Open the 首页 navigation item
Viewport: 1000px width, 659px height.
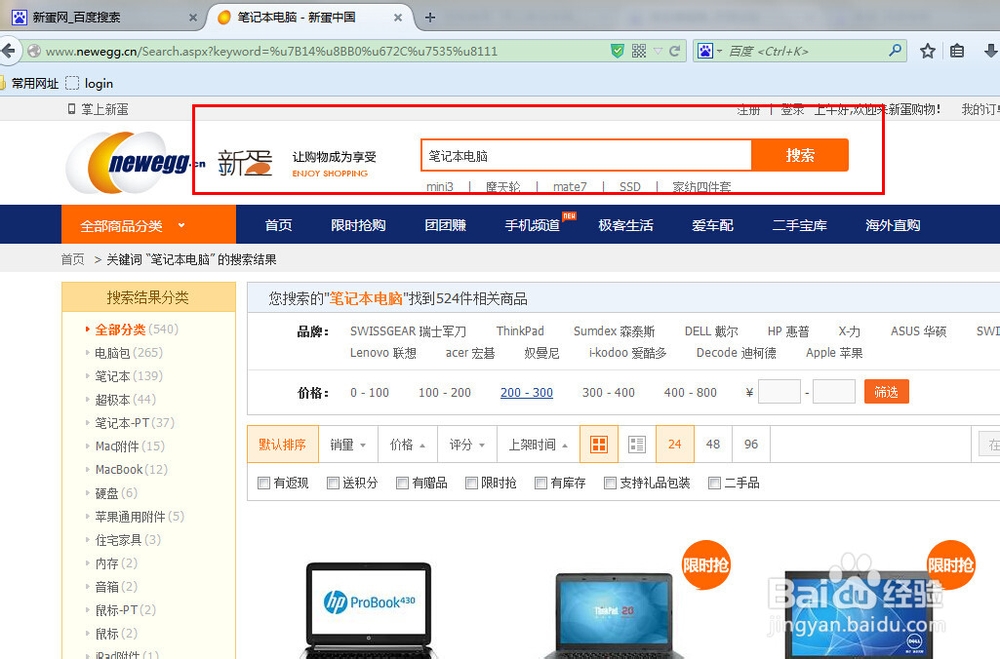coord(279,225)
